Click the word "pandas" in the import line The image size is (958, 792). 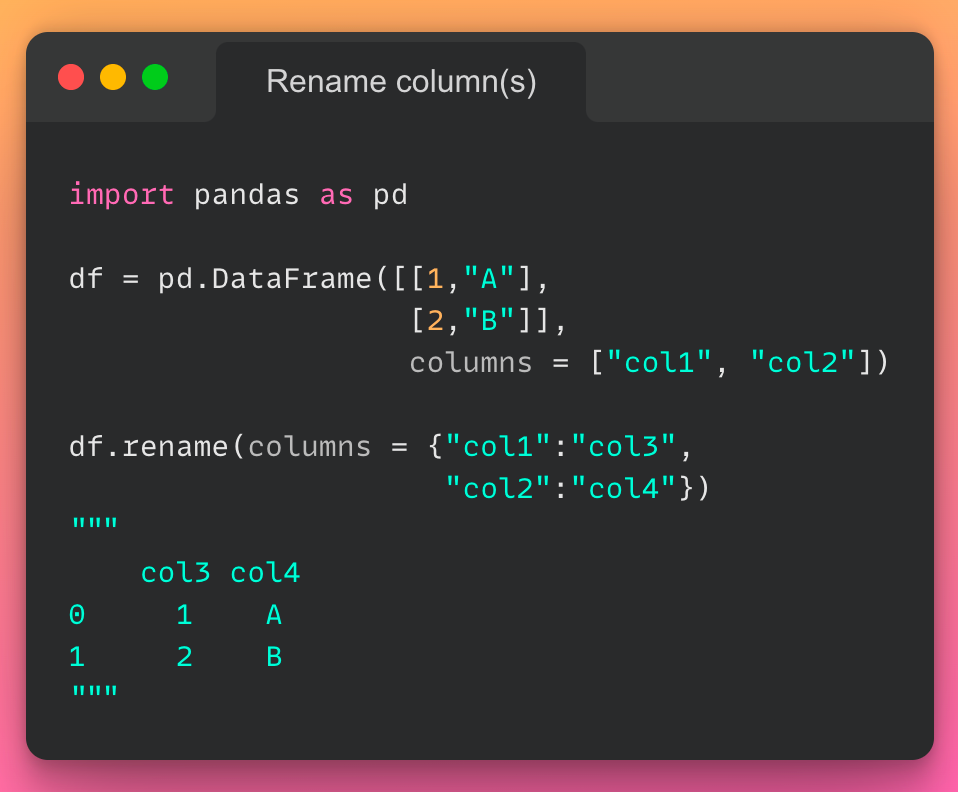click(246, 194)
